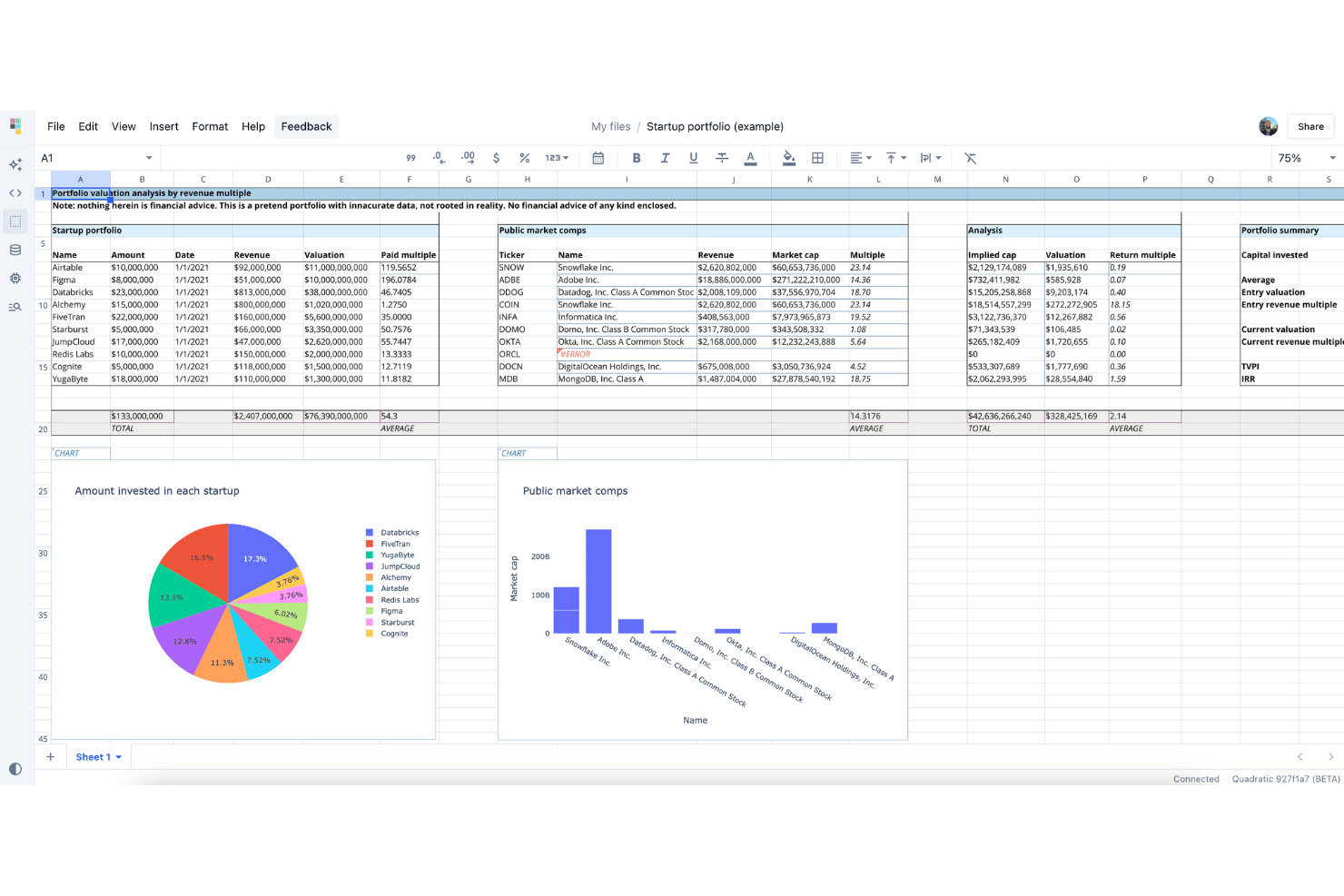Click Quadratic 927f1a7 (BETA) version text
The image size is (1344, 896).
(1286, 779)
